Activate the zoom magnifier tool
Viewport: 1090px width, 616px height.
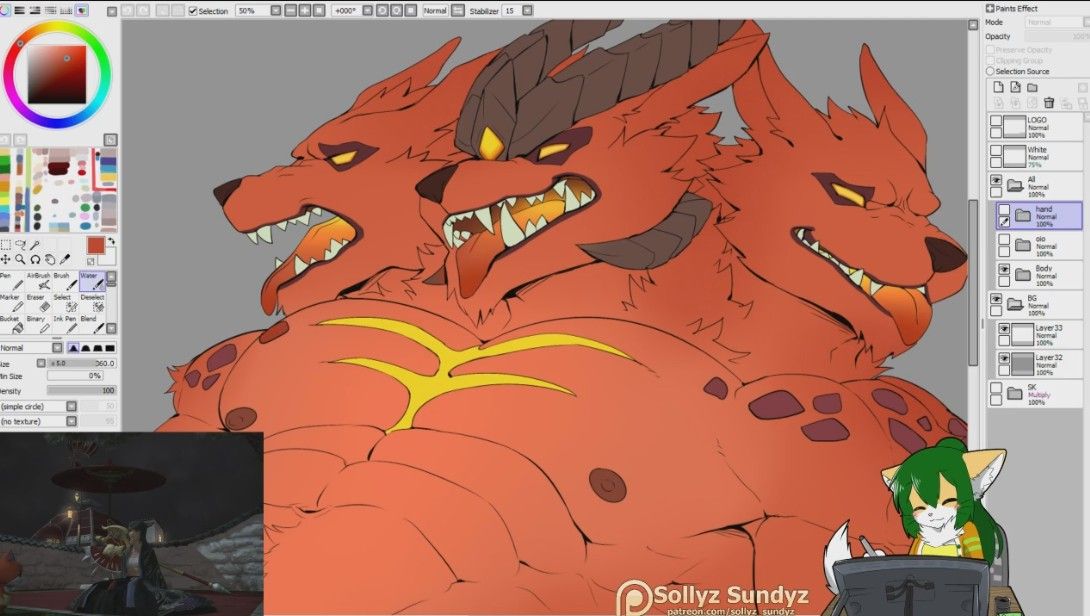click(20, 259)
